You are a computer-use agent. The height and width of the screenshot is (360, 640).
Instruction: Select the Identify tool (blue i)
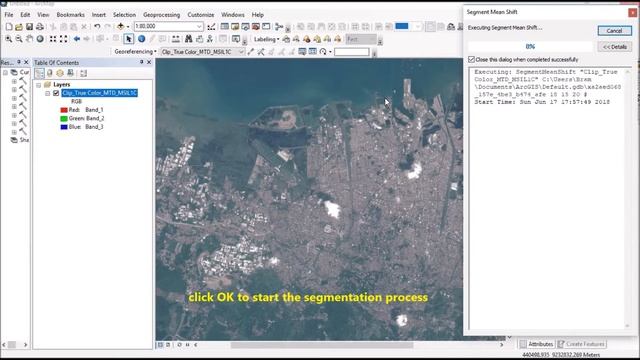(x=141, y=39)
